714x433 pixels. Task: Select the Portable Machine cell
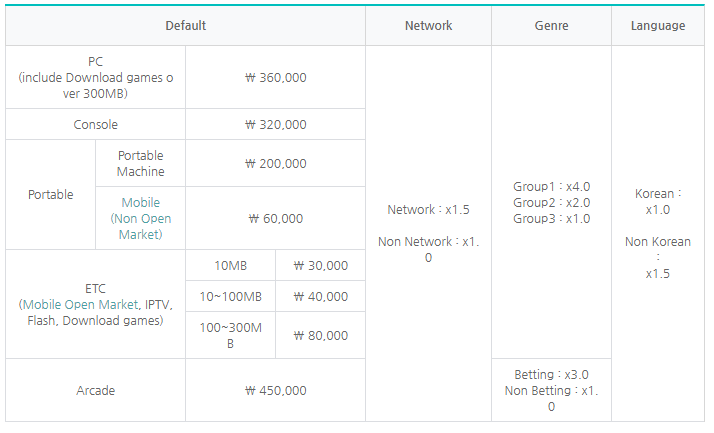(140, 163)
